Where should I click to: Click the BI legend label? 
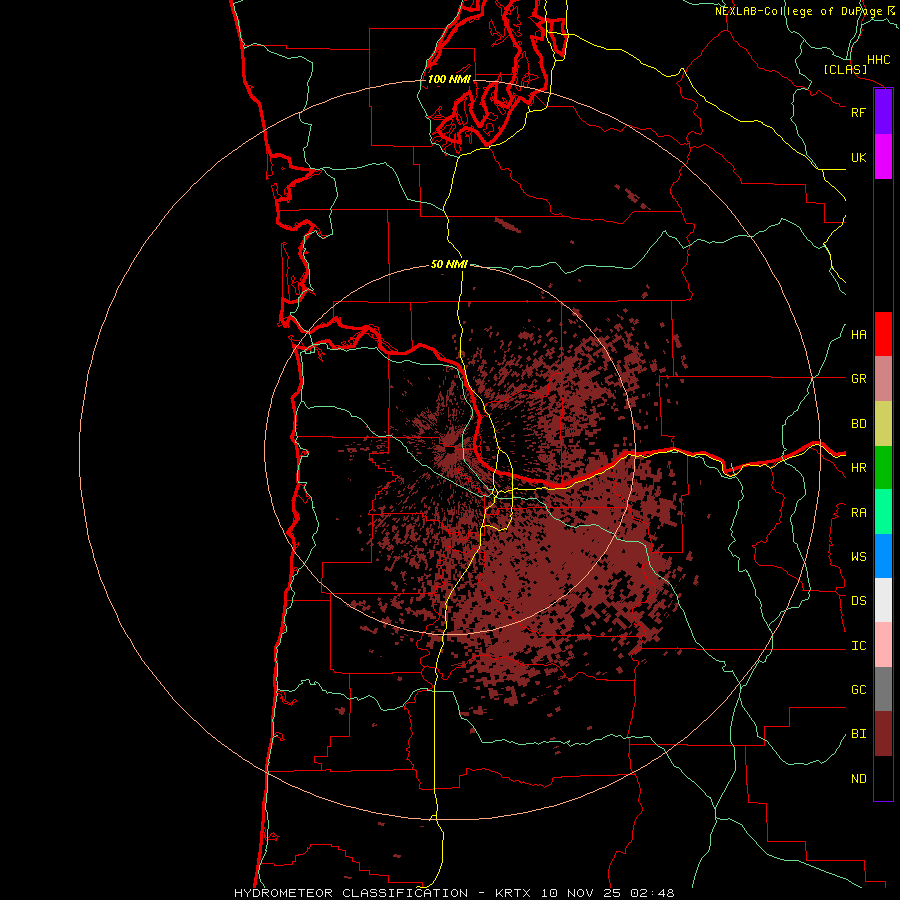tap(858, 734)
